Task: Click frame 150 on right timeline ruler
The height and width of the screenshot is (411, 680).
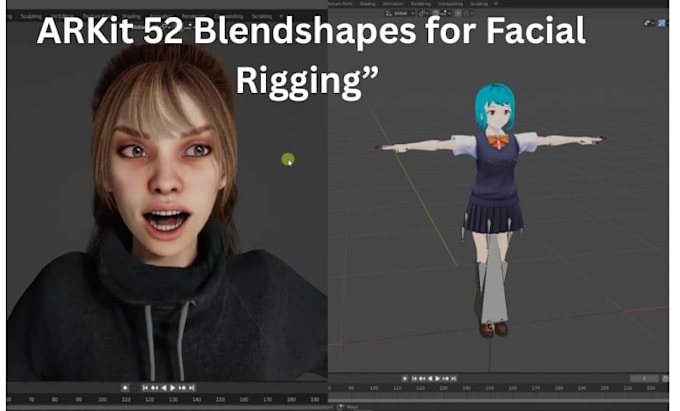Action: tap(490, 388)
